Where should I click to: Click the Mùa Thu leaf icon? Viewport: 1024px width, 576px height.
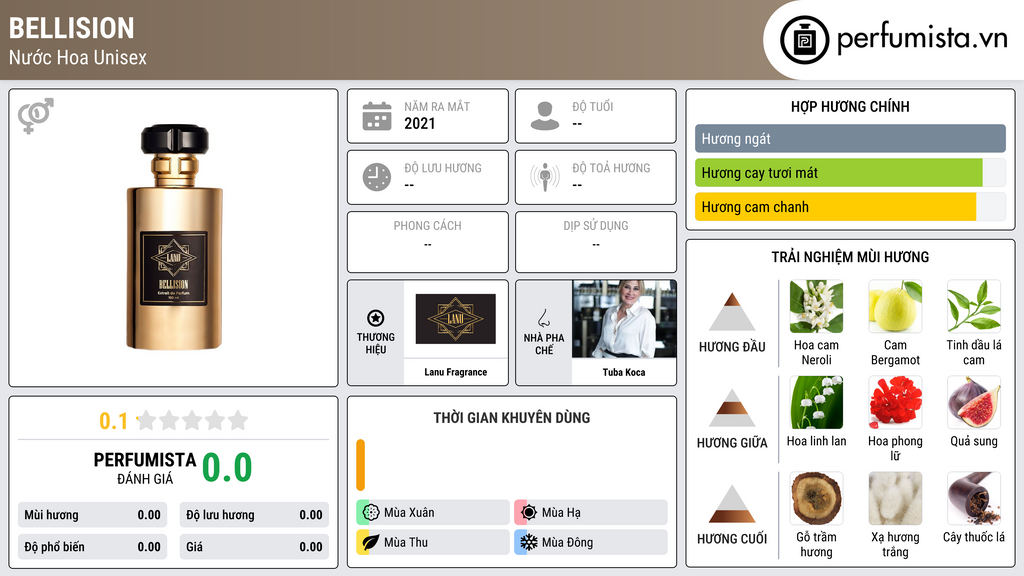[x=371, y=542]
